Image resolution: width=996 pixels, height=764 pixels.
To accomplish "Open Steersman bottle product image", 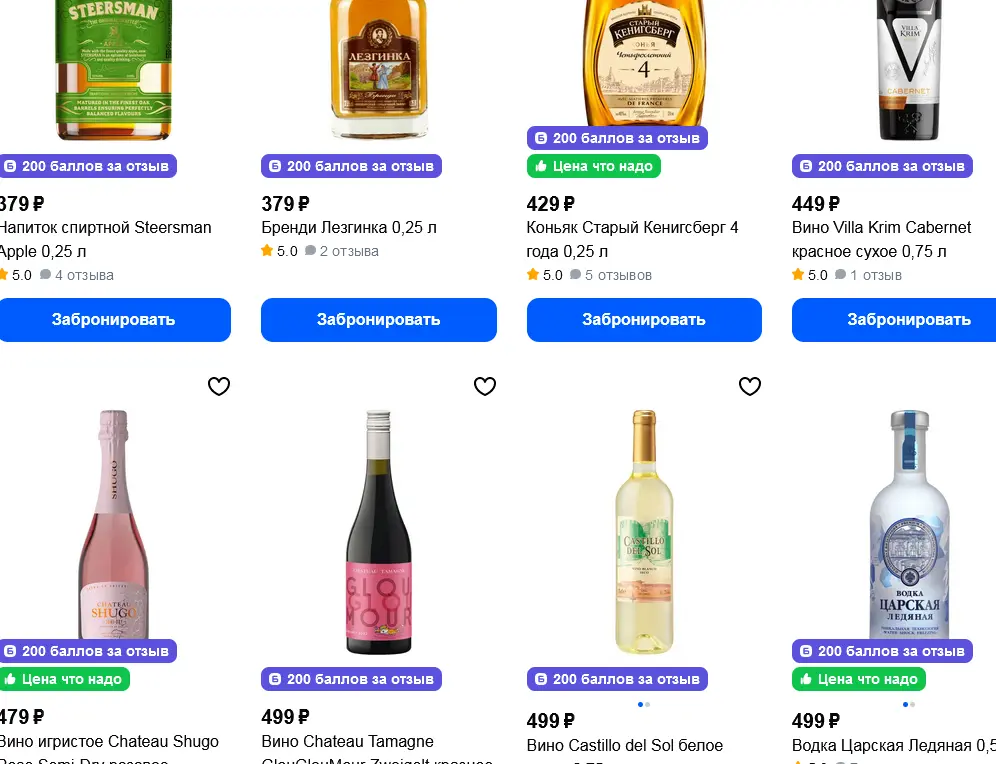I will [x=113, y=70].
